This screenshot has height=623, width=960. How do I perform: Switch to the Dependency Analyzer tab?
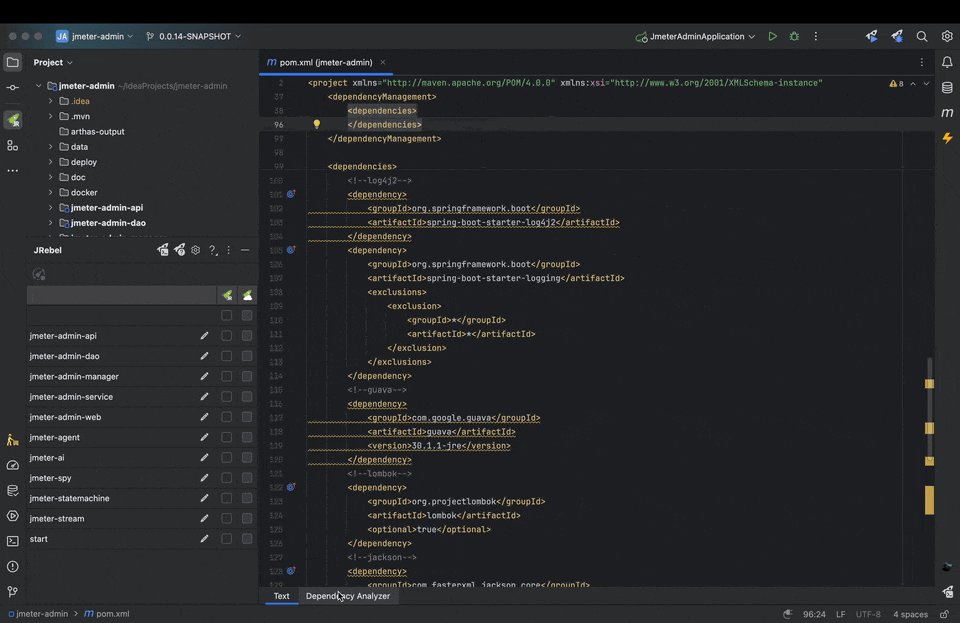point(348,596)
